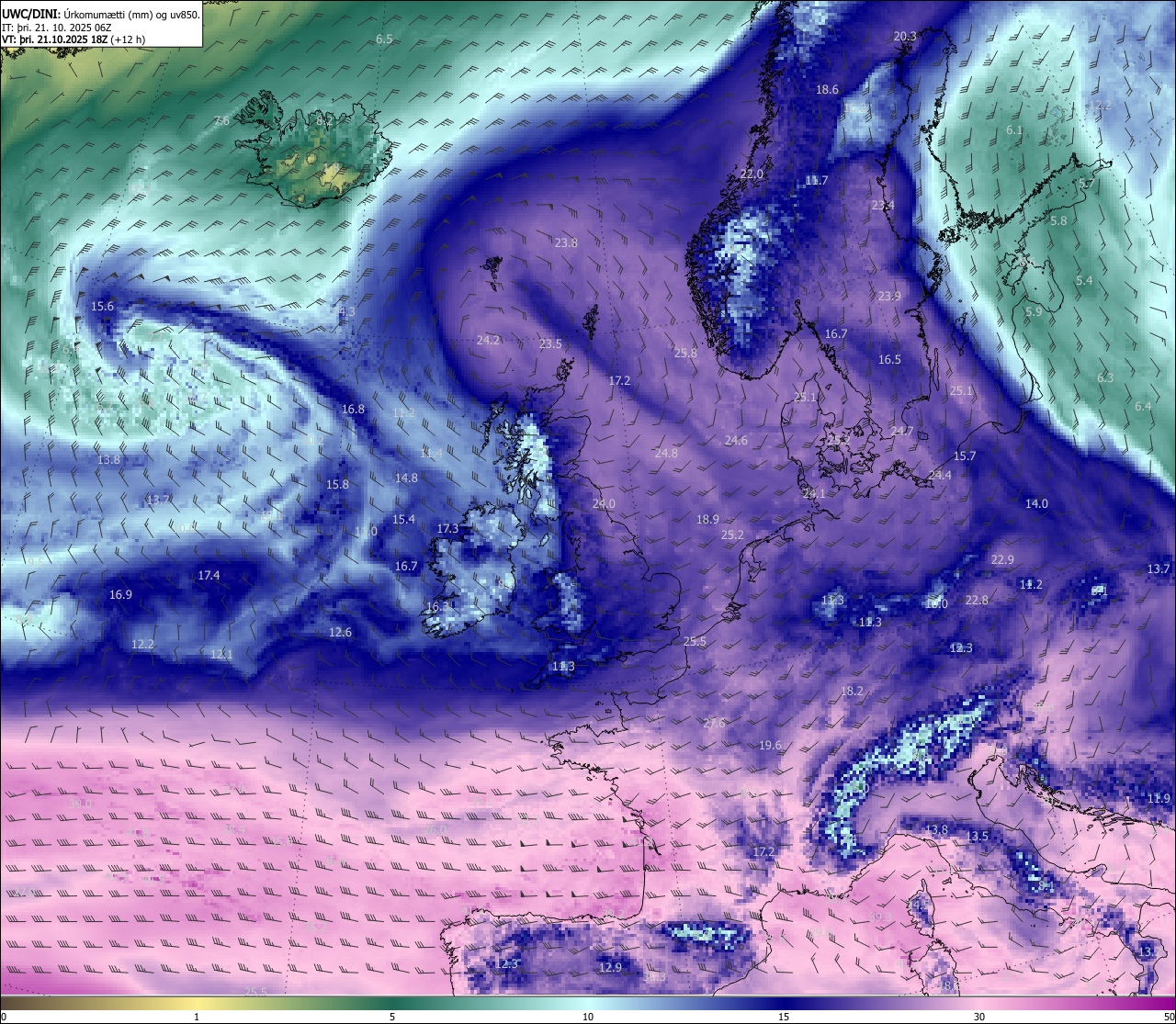
Task: Select the 24.8 value east of Scotland
Action: coord(666,454)
